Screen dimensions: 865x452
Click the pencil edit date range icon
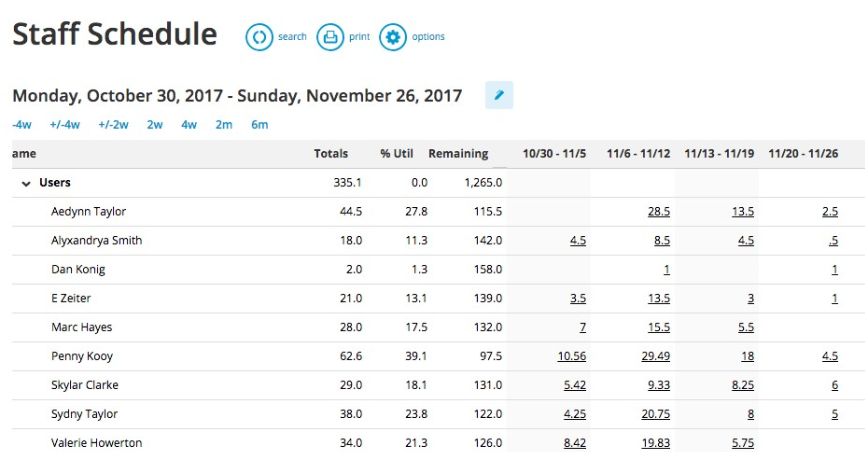[499, 95]
